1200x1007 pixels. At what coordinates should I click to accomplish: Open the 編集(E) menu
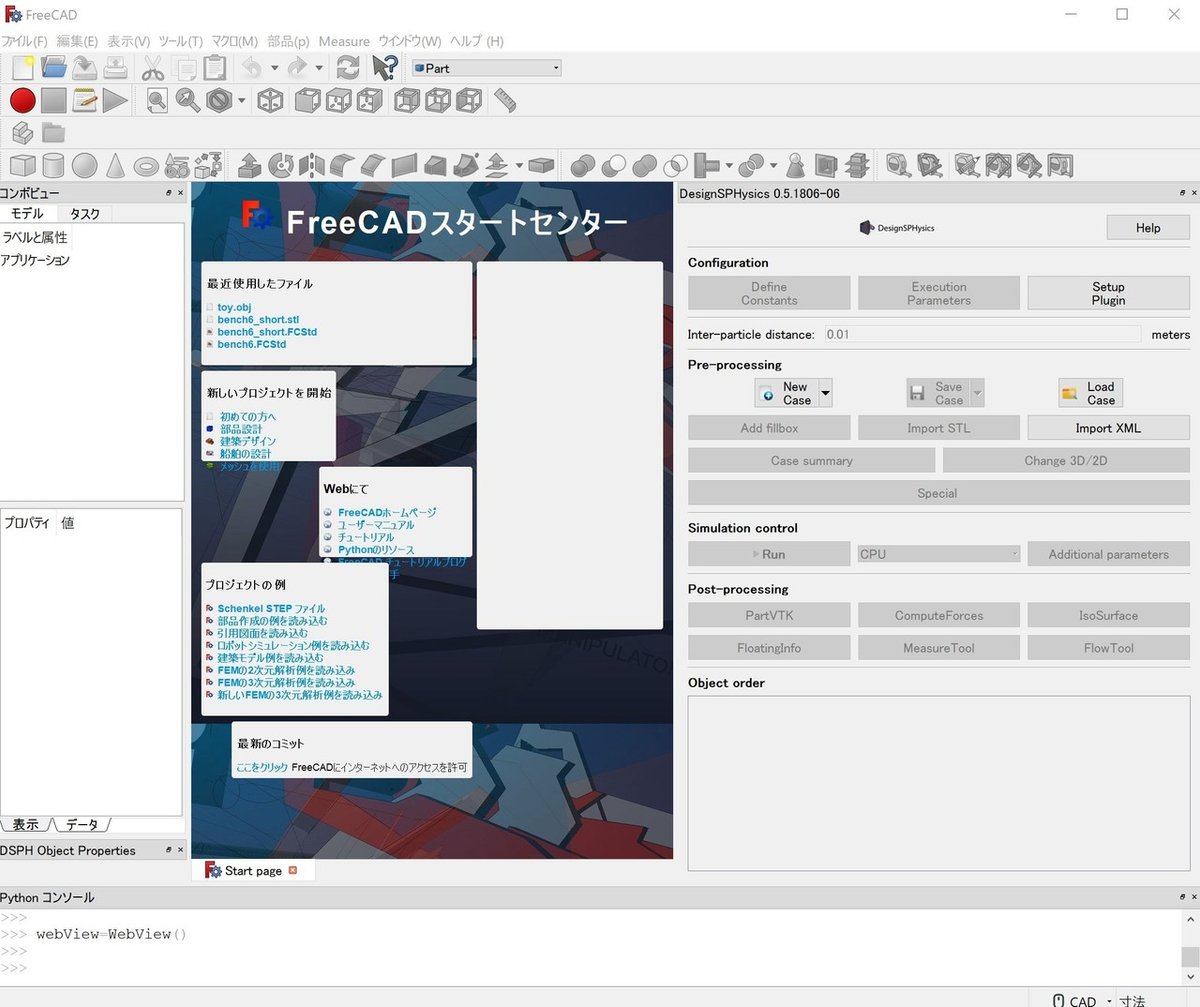click(x=77, y=41)
